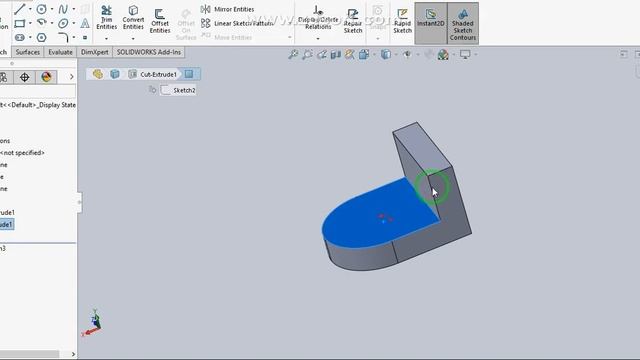This screenshot has height=360, width=640.
Task: Switch to the DimXpert tab
Action: pyautogui.click(x=95, y=52)
